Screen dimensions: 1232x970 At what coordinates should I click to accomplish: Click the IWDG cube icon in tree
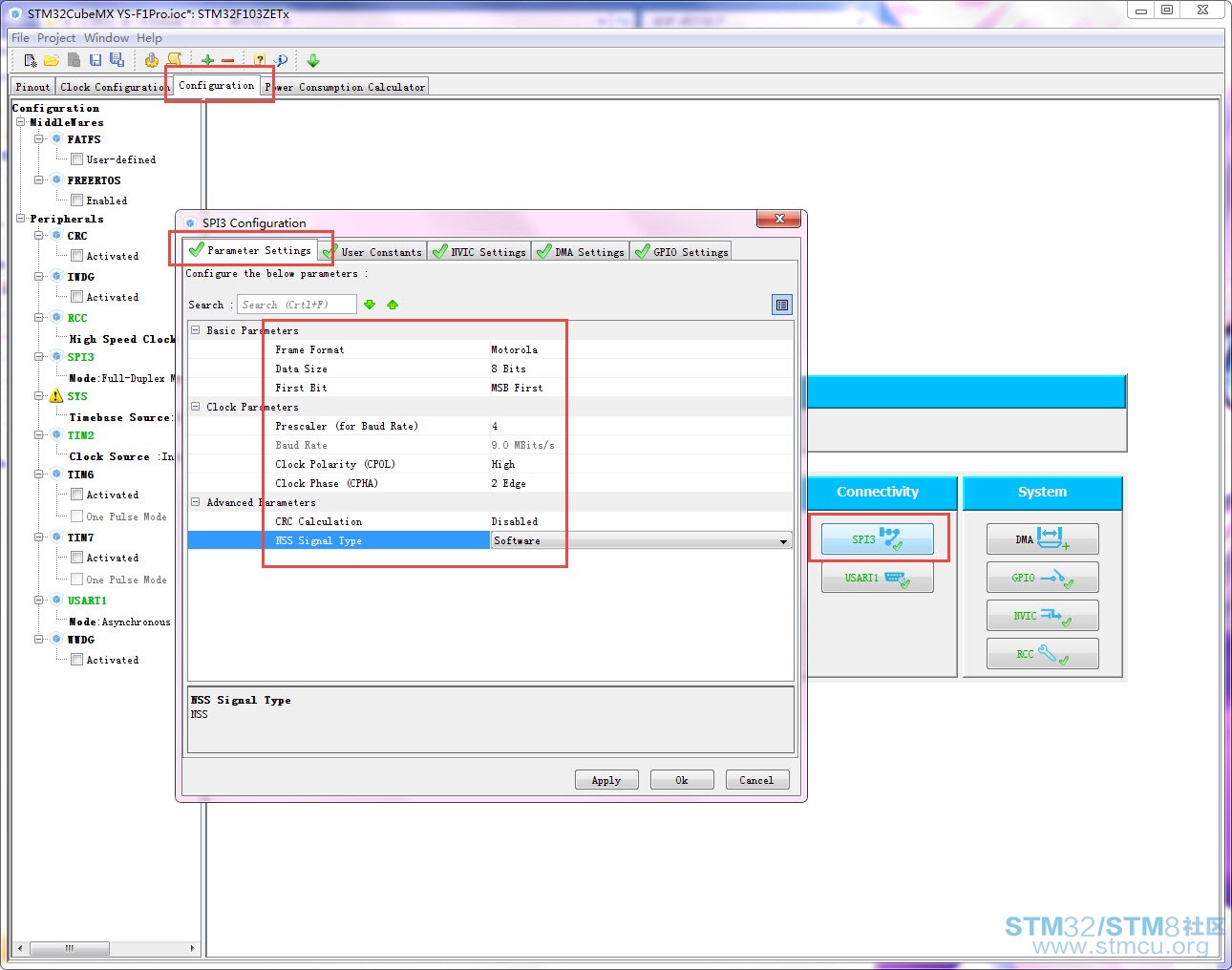(56, 276)
